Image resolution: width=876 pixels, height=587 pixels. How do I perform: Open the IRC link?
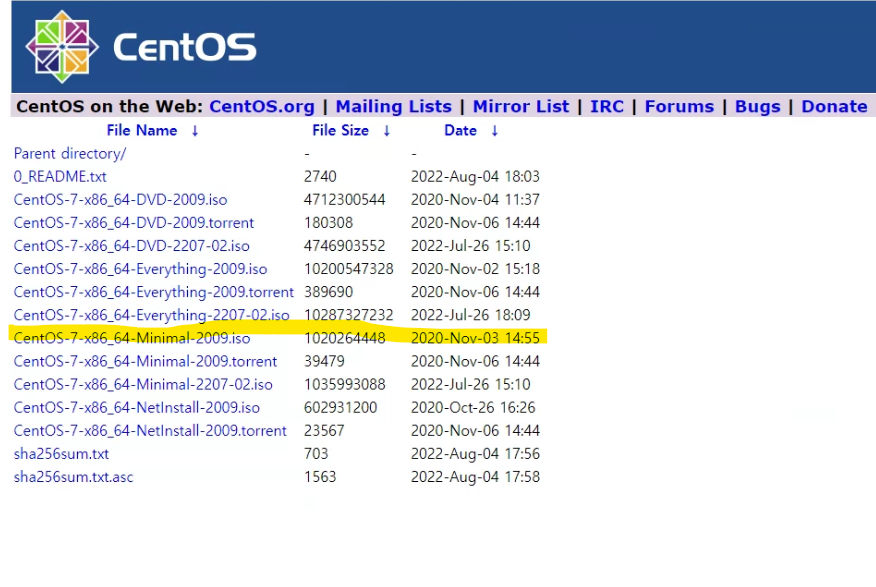(x=607, y=106)
